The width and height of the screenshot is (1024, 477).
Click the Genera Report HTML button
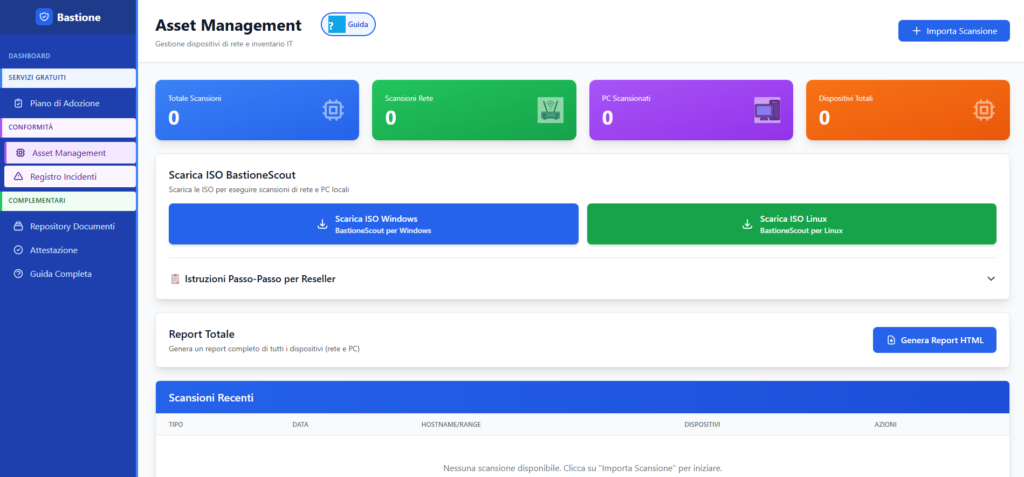click(934, 340)
